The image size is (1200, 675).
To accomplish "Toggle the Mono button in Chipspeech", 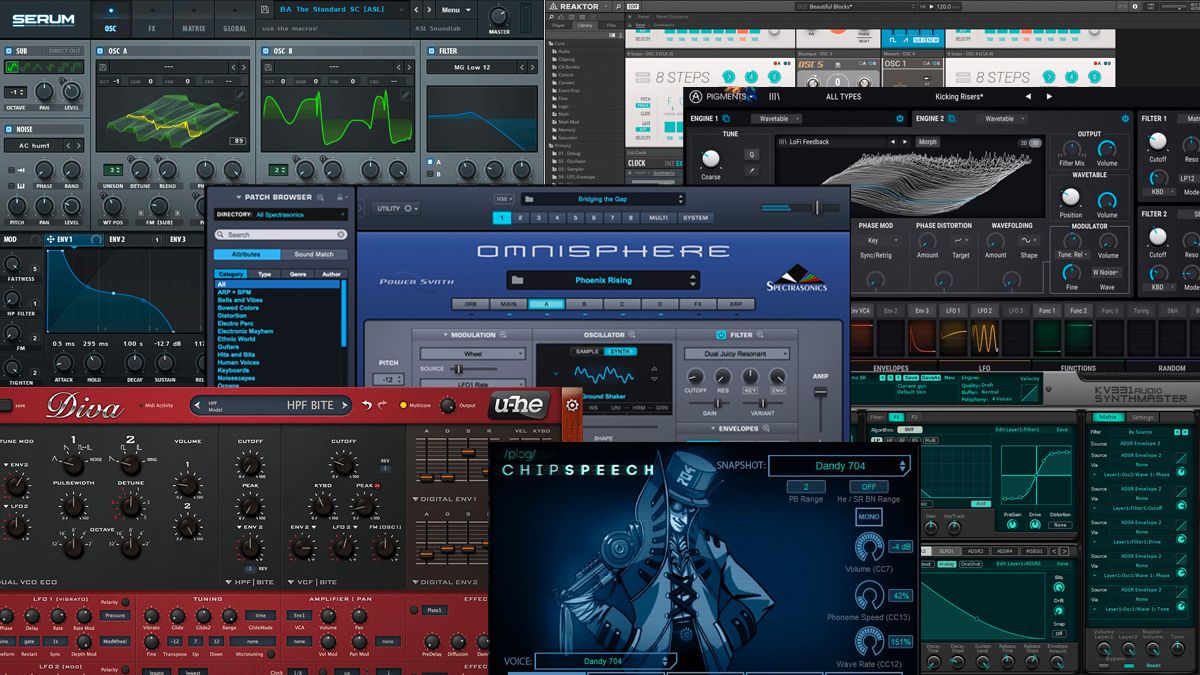I will coord(868,517).
